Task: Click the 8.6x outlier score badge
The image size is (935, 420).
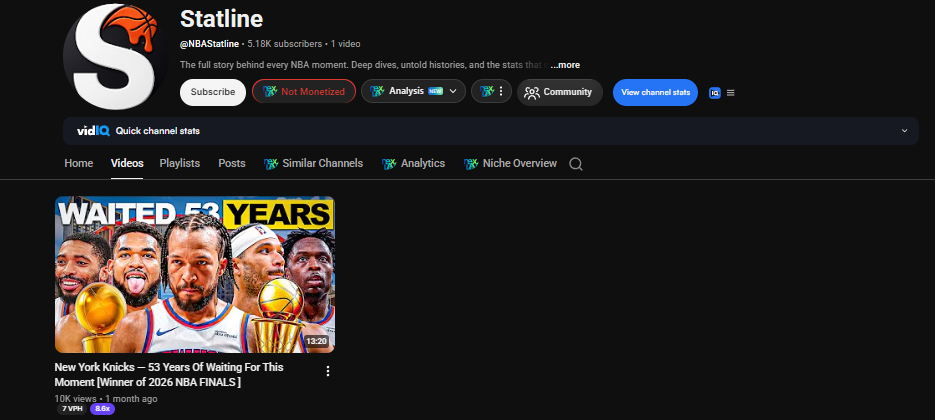Action: 103,409
